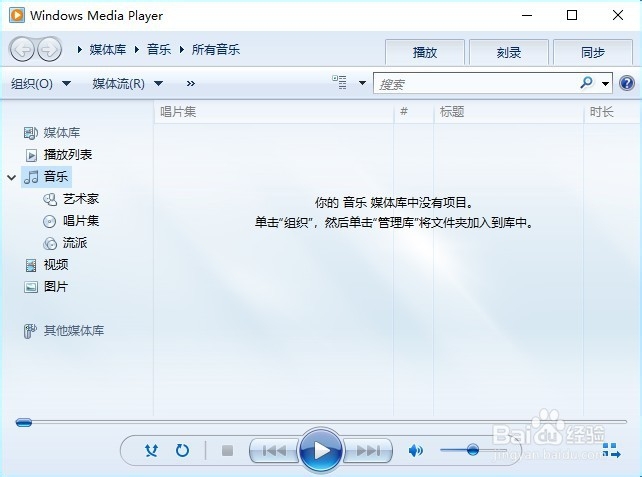Select 视频 in the navigation pane
The width and height of the screenshot is (642, 477).
coord(56,265)
